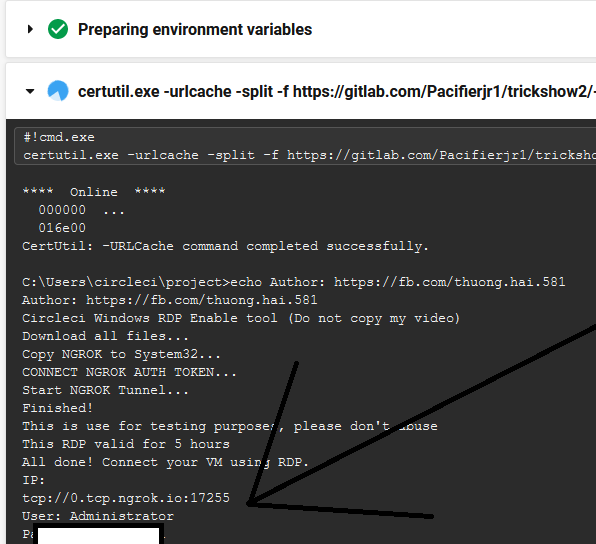Click the Author fb.com link on output line
596x544 pixels.
pyautogui.click(x=201, y=300)
